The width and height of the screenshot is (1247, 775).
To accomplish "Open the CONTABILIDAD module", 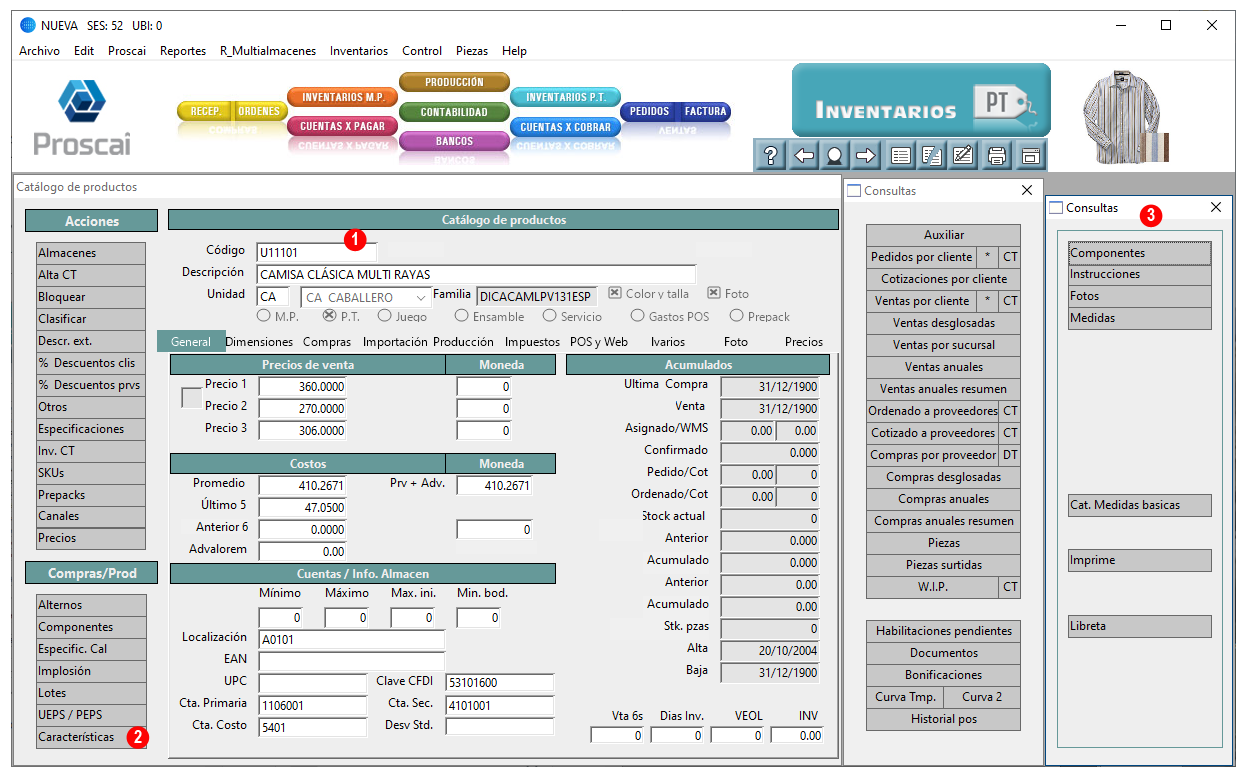I will point(454,112).
